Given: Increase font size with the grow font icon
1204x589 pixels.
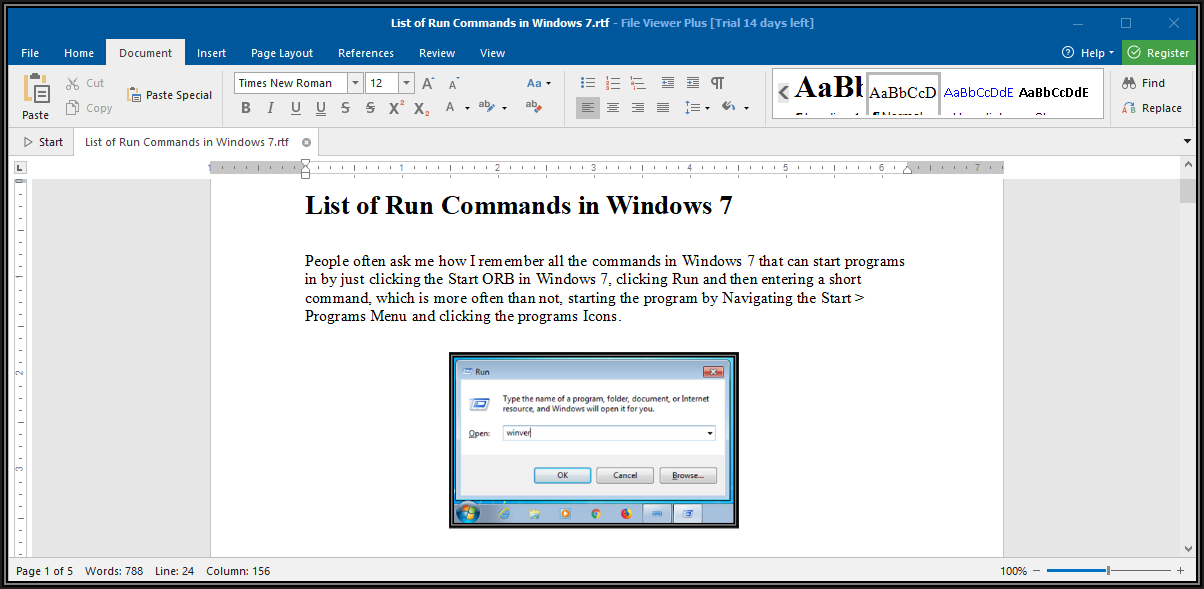Looking at the screenshot, I should point(428,83).
